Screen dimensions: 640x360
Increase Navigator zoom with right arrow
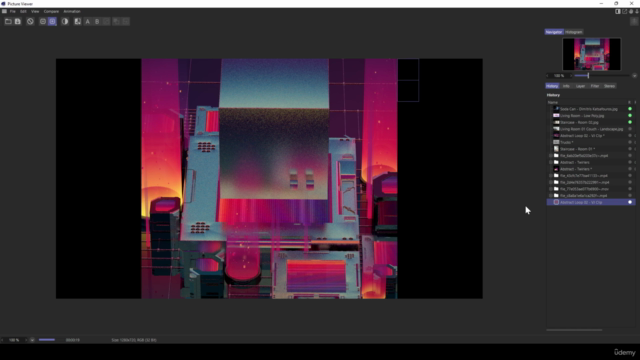(x=571, y=76)
